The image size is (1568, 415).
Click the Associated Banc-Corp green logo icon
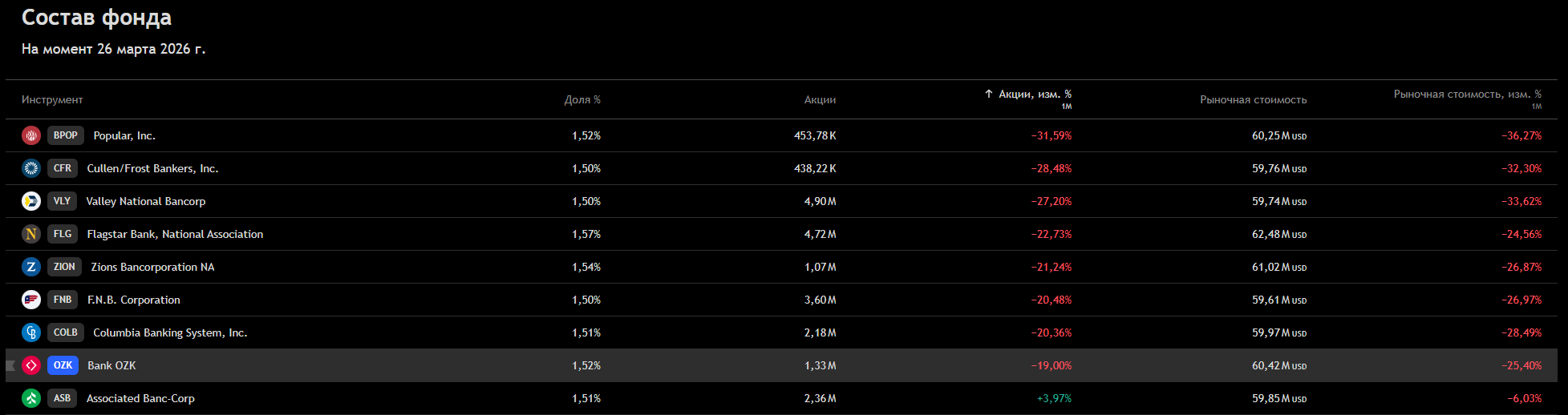point(31,398)
